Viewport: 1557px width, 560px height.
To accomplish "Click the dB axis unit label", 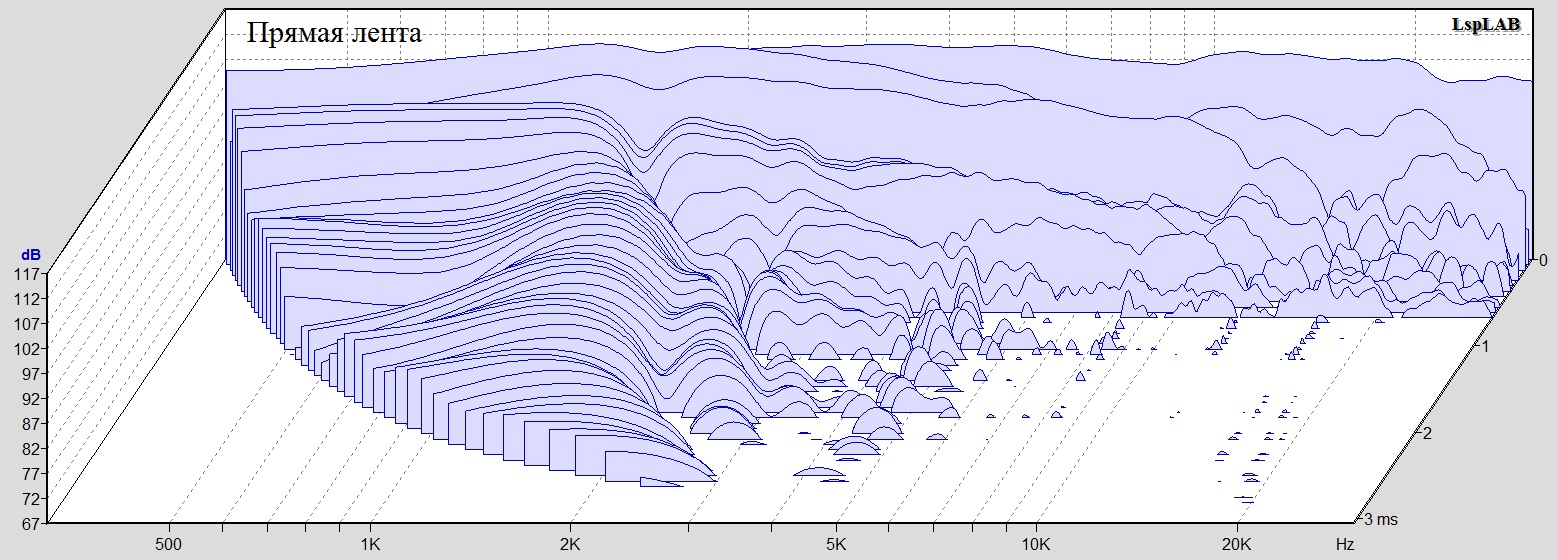I will click(29, 256).
